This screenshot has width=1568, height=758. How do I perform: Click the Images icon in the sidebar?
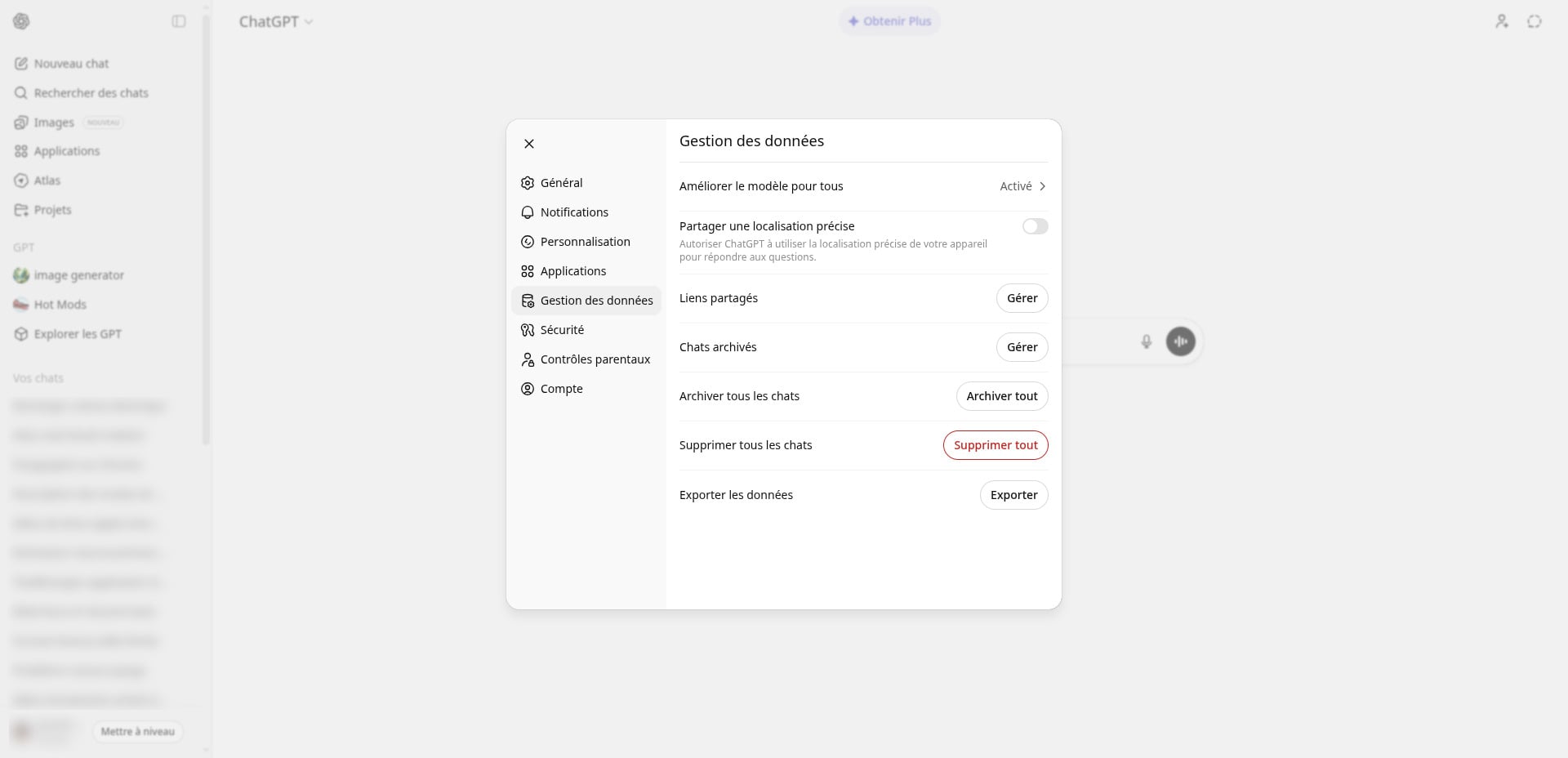[21, 123]
